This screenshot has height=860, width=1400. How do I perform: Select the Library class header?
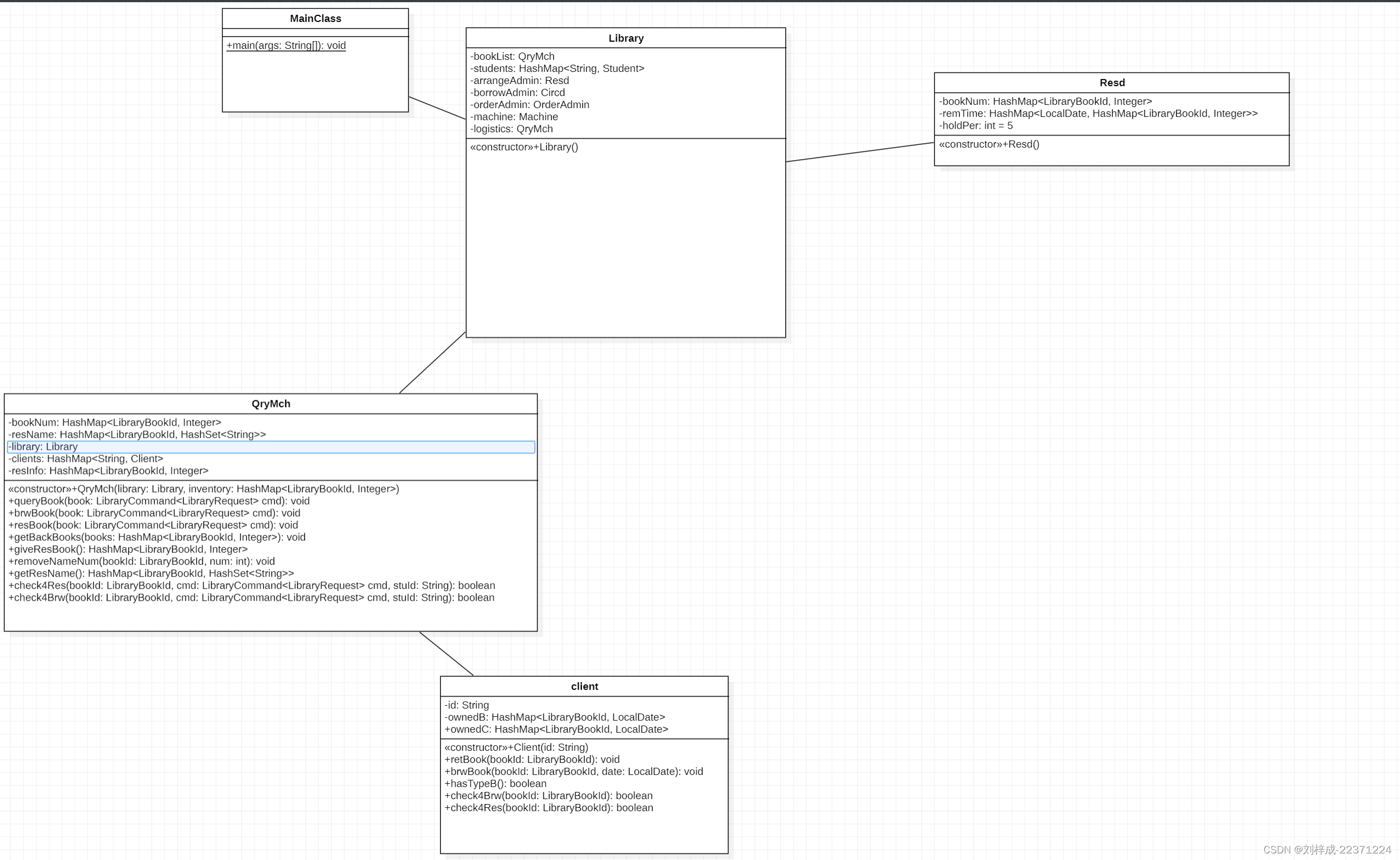coord(626,38)
